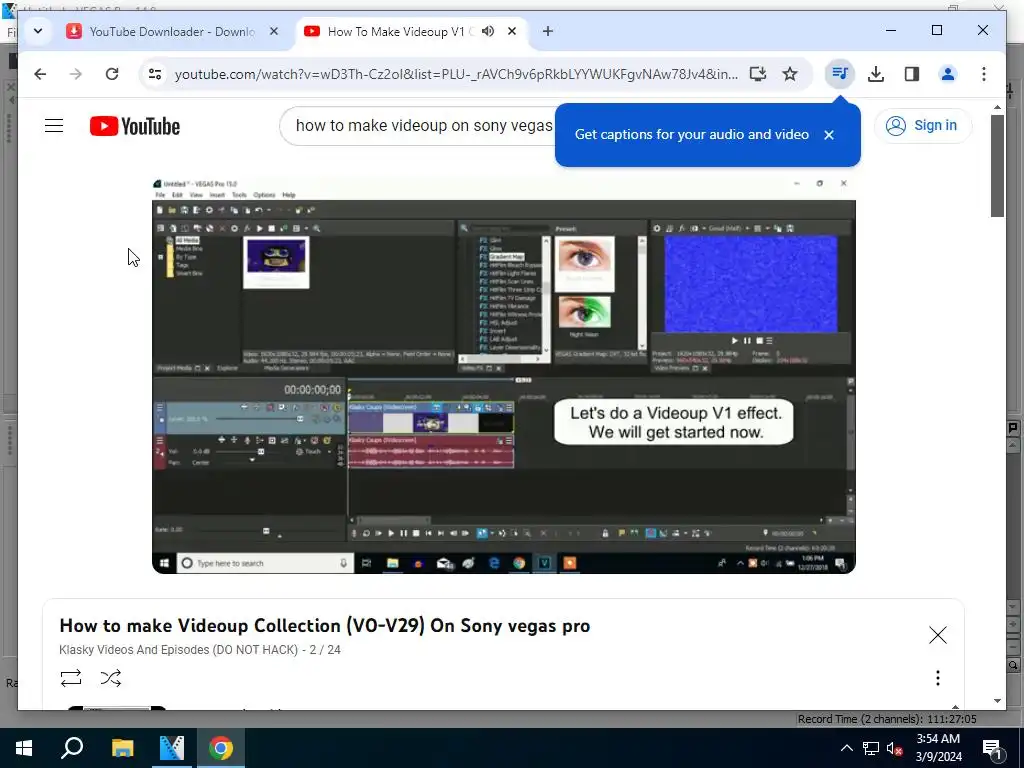Close the YouTube Downloader tab
The width and height of the screenshot is (1024, 768).
click(274, 31)
